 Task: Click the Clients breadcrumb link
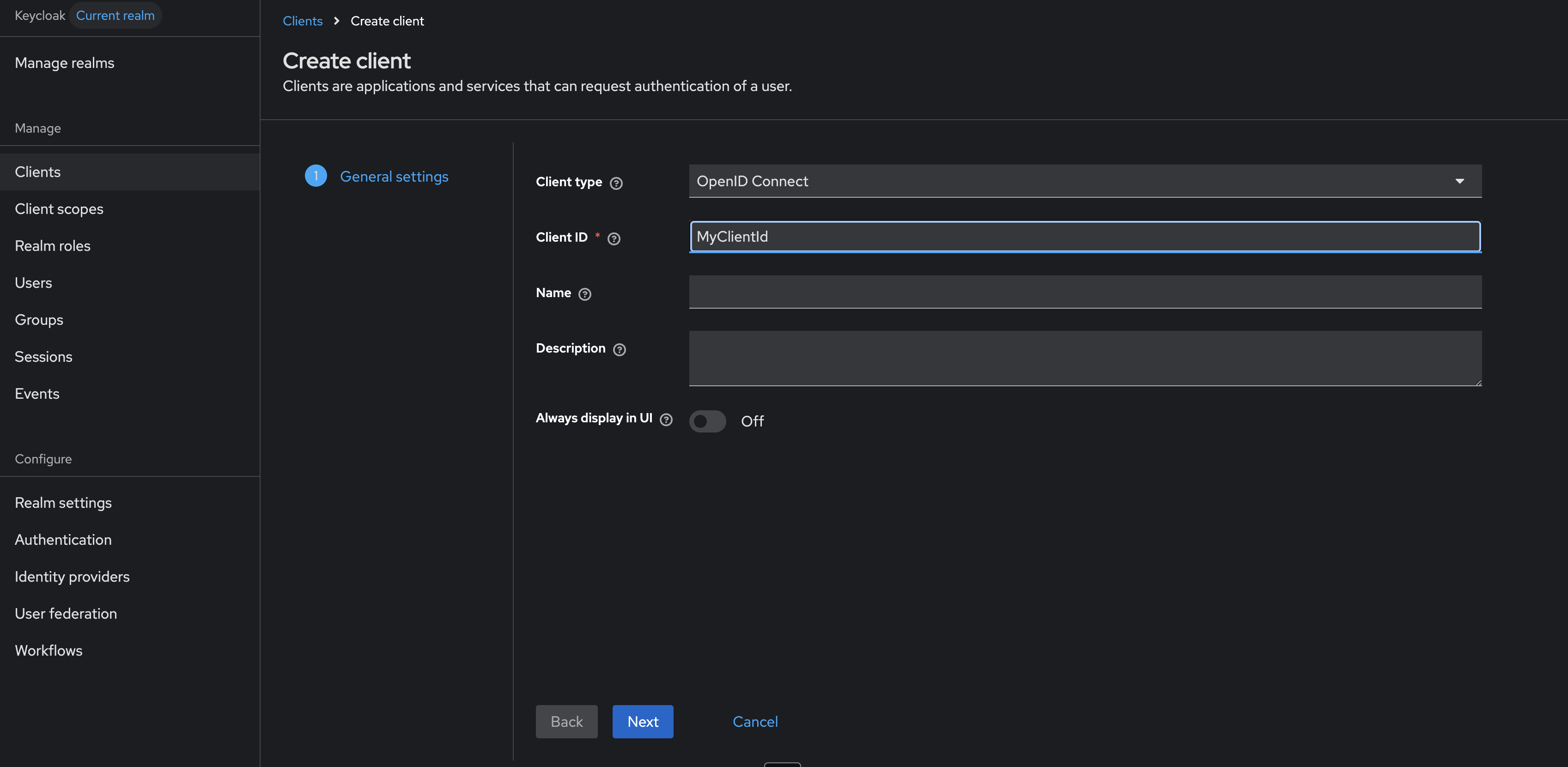pyautogui.click(x=303, y=21)
